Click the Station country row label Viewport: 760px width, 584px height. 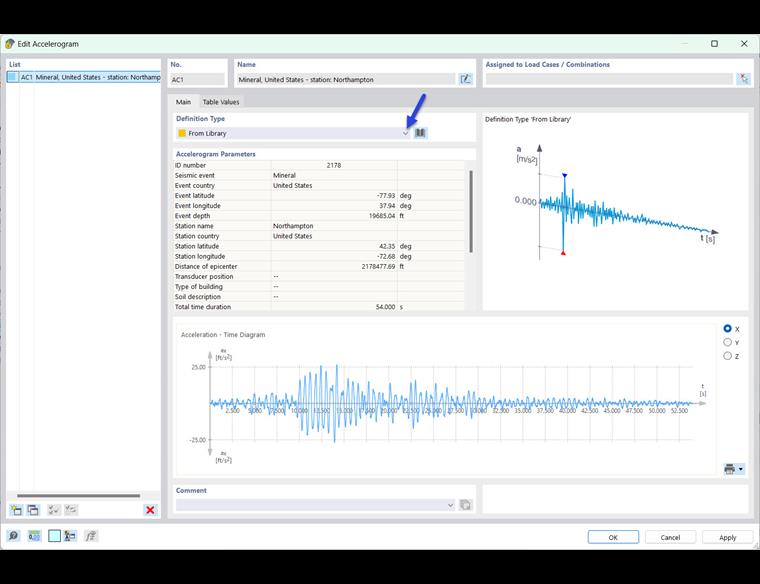click(x=197, y=237)
